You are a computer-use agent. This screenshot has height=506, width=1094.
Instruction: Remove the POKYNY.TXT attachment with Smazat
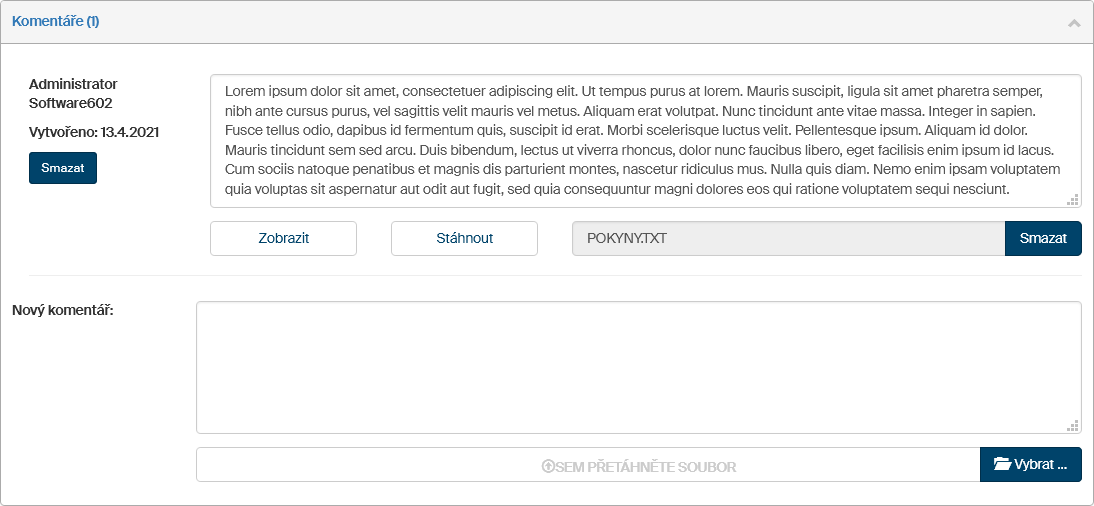tap(1043, 238)
